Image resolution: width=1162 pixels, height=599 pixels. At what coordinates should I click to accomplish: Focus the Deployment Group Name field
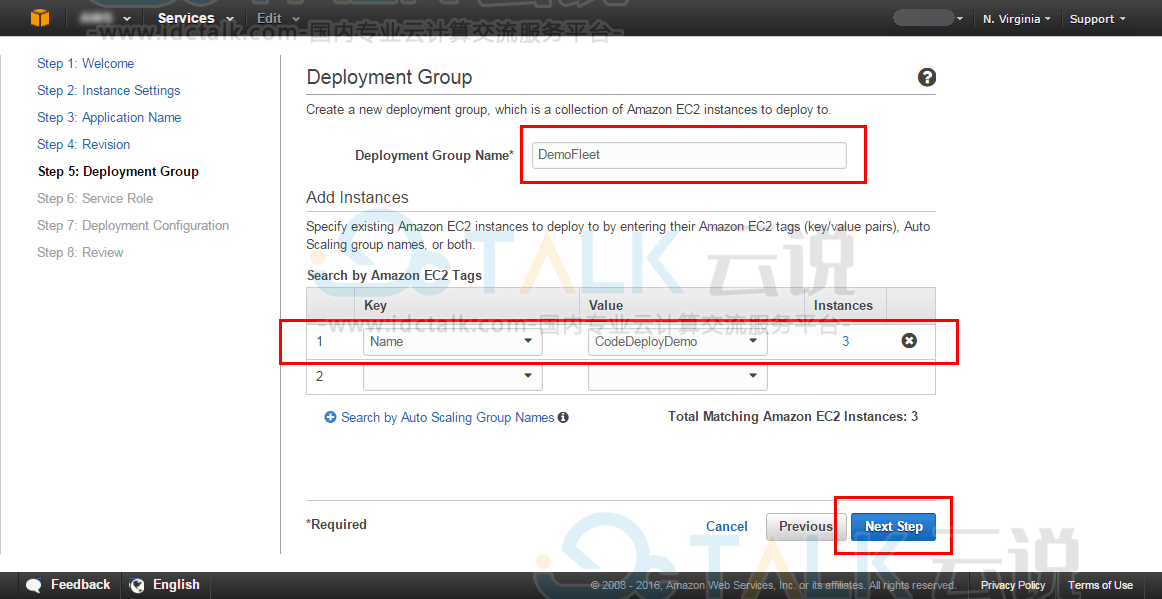[689, 155]
